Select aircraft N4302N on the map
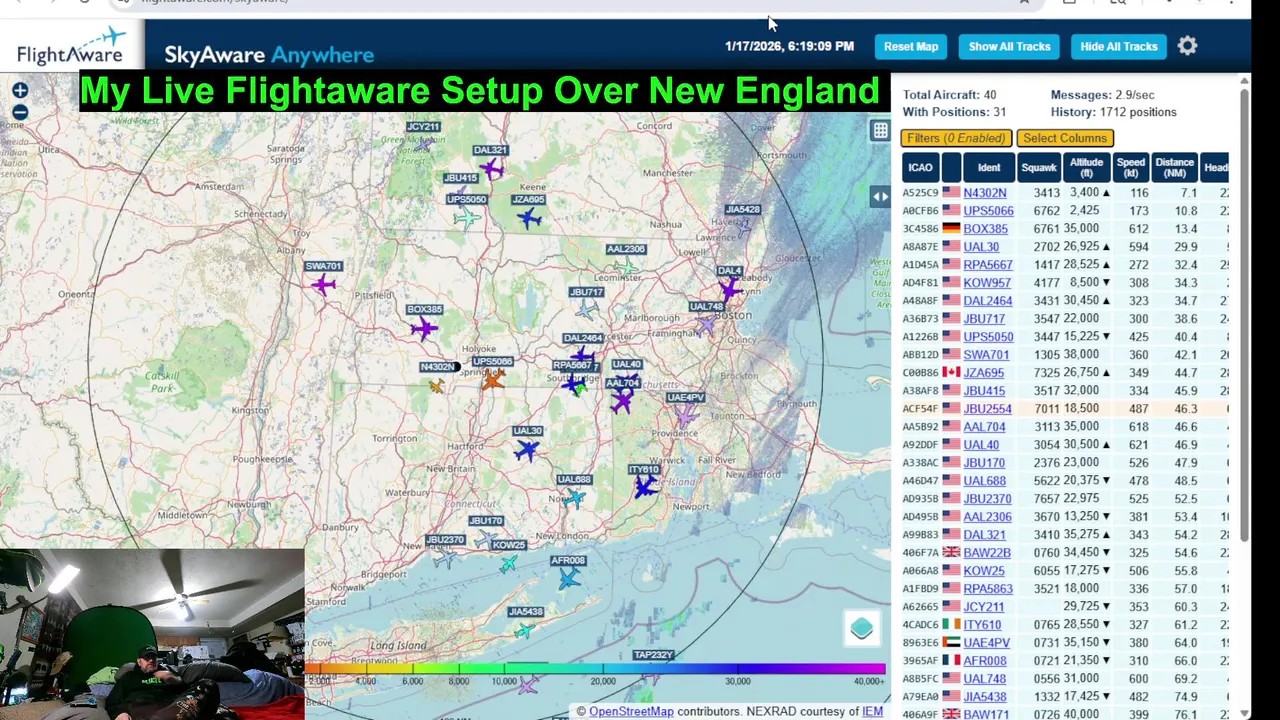1280x720 pixels. (436, 385)
